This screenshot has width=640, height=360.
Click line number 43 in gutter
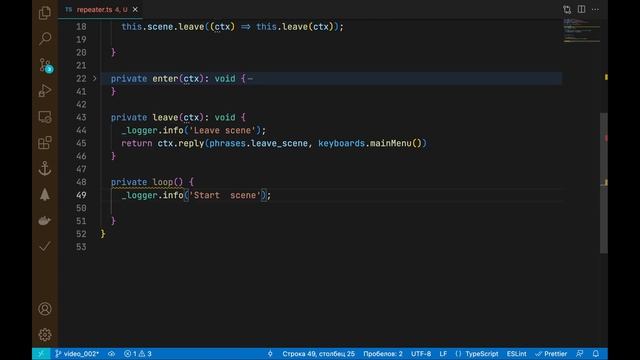81,118
